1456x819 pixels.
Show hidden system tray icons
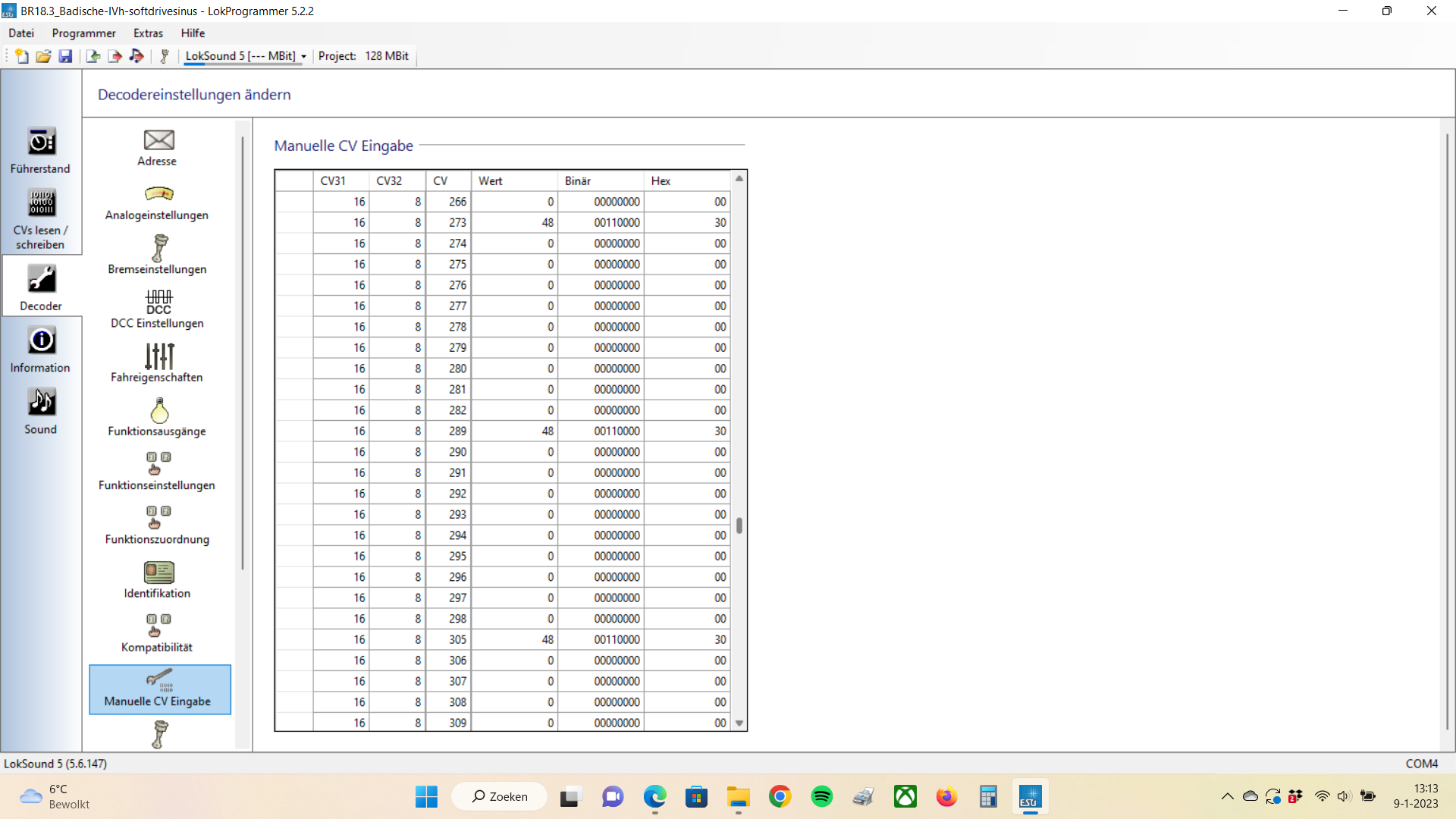(1227, 796)
